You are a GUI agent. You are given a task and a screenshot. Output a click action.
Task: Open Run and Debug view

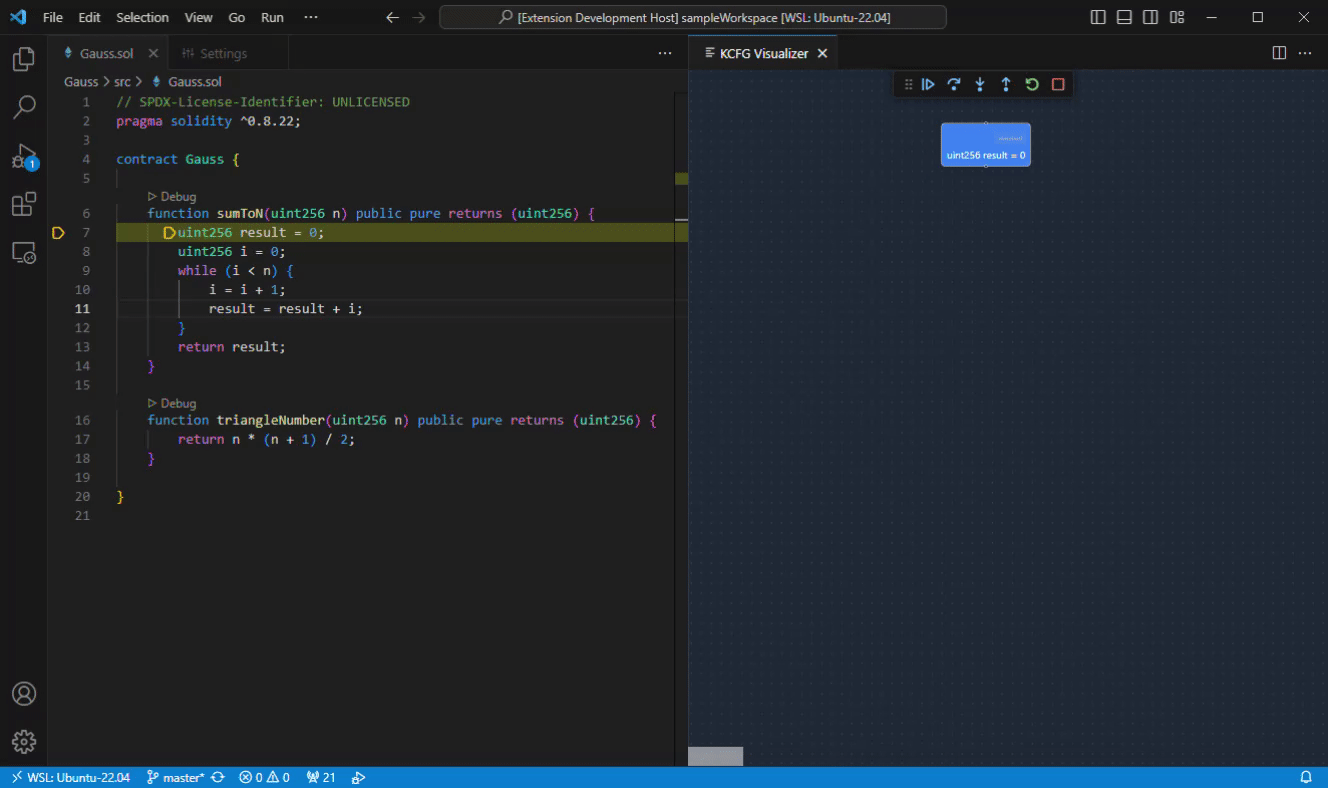pos(24,156)
